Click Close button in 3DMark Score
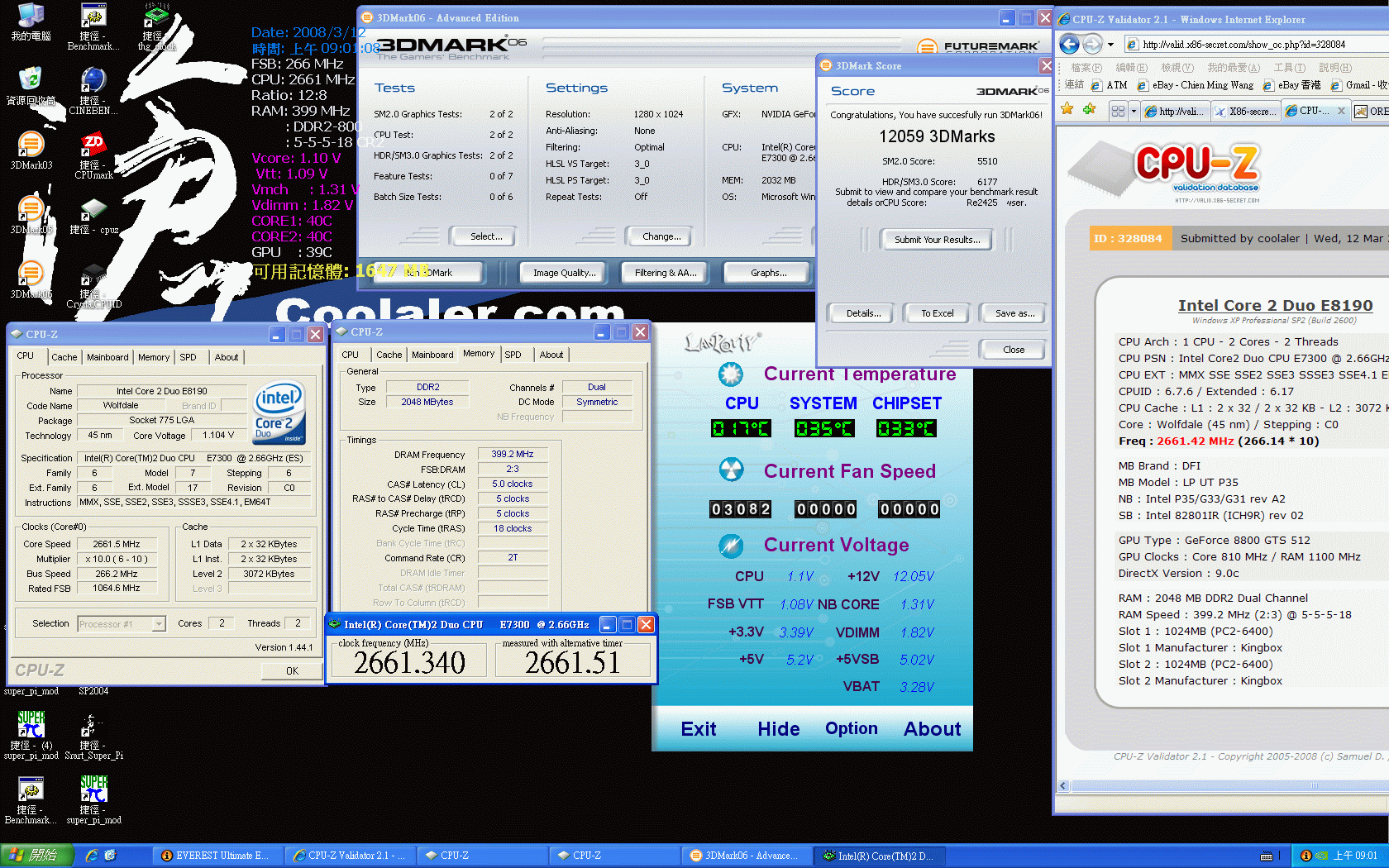1389x868 pixels. [x=1014, y=350]
